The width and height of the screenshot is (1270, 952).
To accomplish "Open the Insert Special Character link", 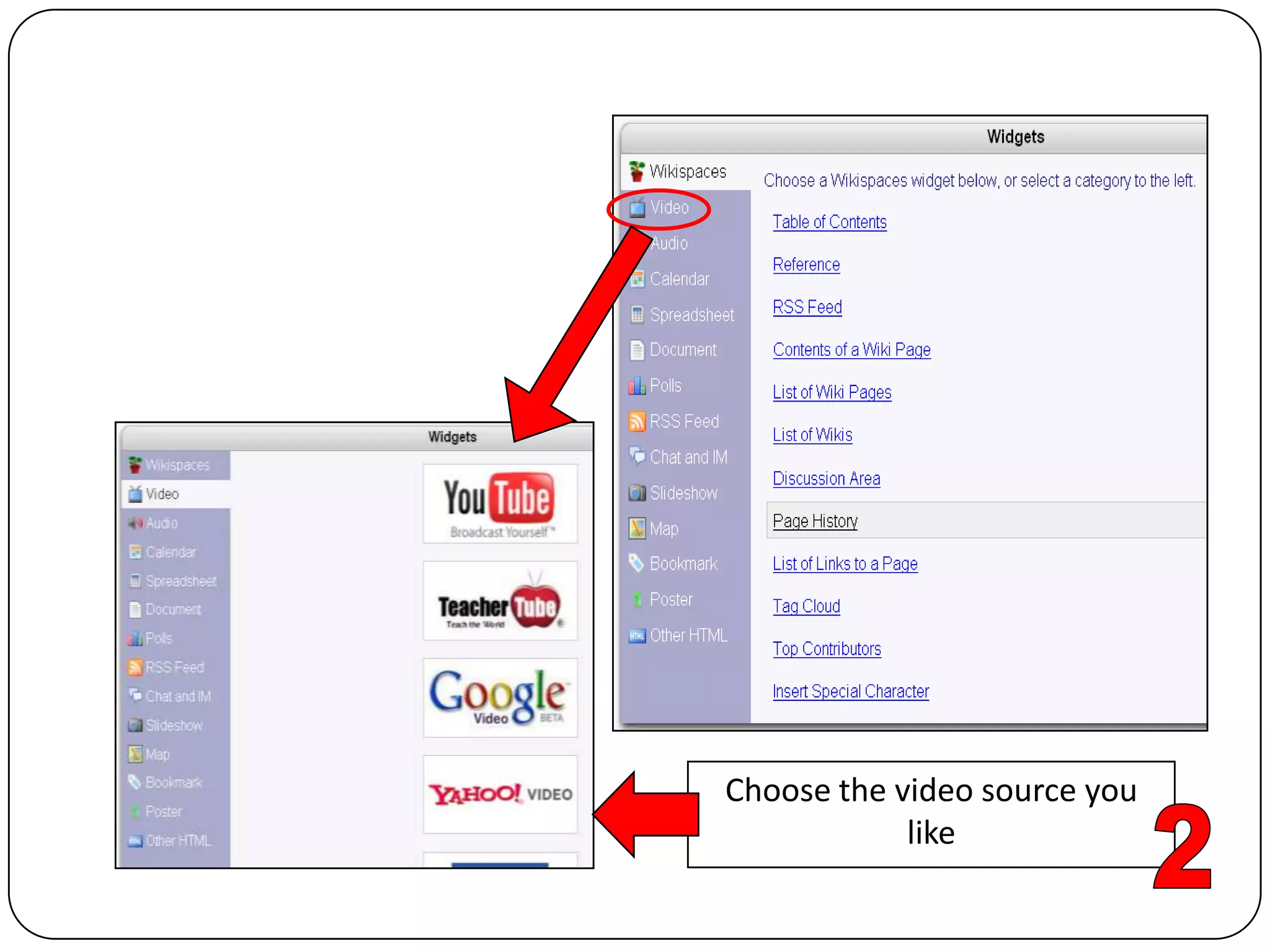I will (x=850, y=692).
